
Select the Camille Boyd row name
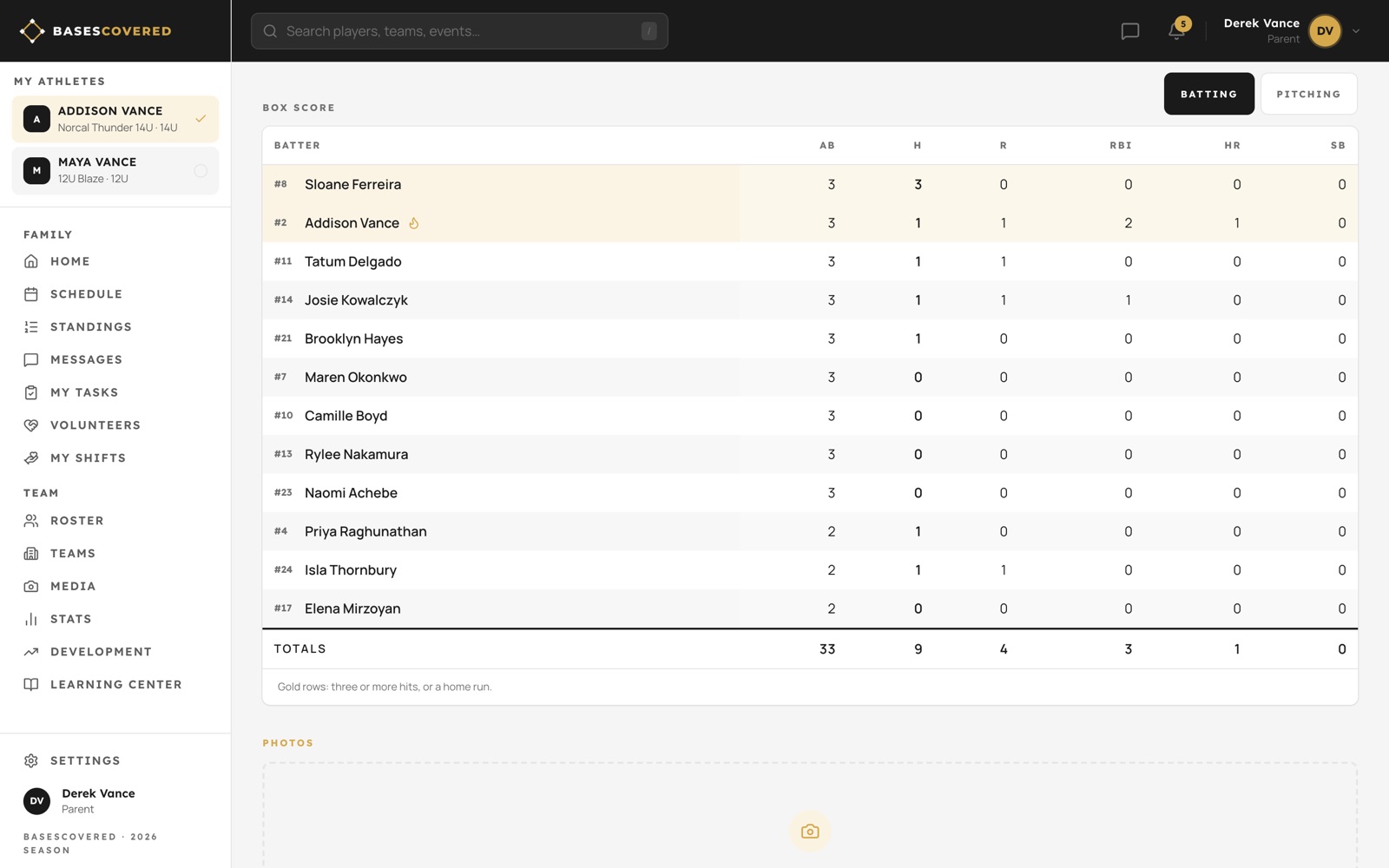click(x=346, y=416)
